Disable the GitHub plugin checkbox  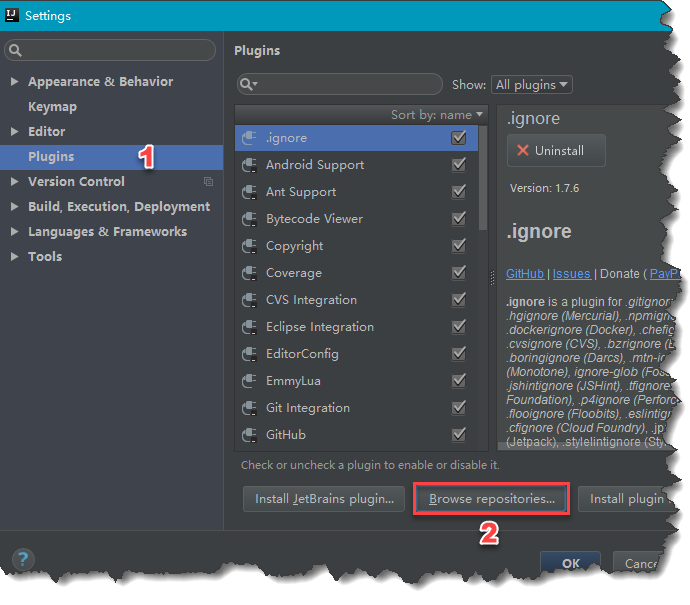[459, 435]
